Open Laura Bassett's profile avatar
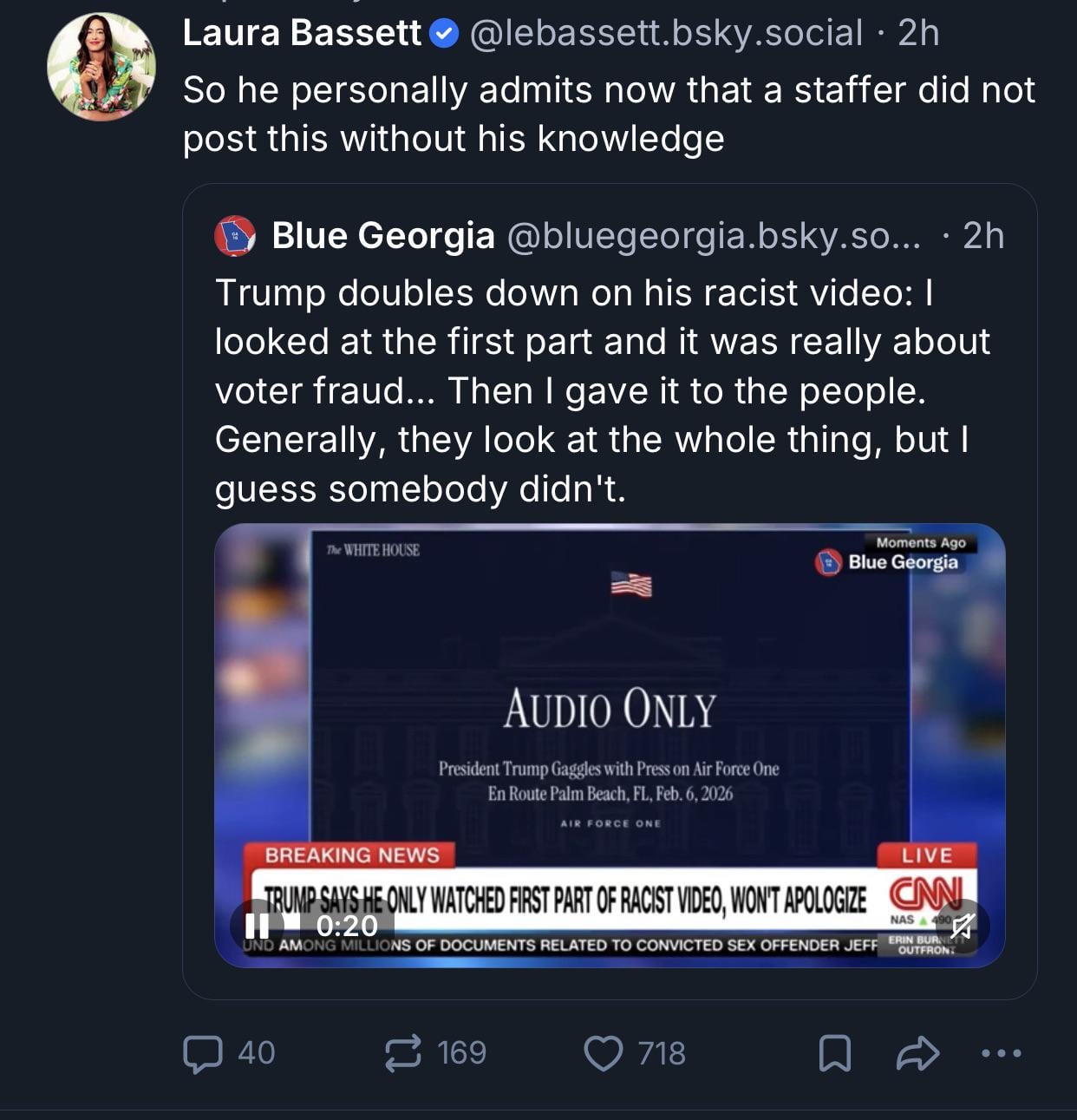Screen dimensions: 1077x1120 click(x=101, y=67)
